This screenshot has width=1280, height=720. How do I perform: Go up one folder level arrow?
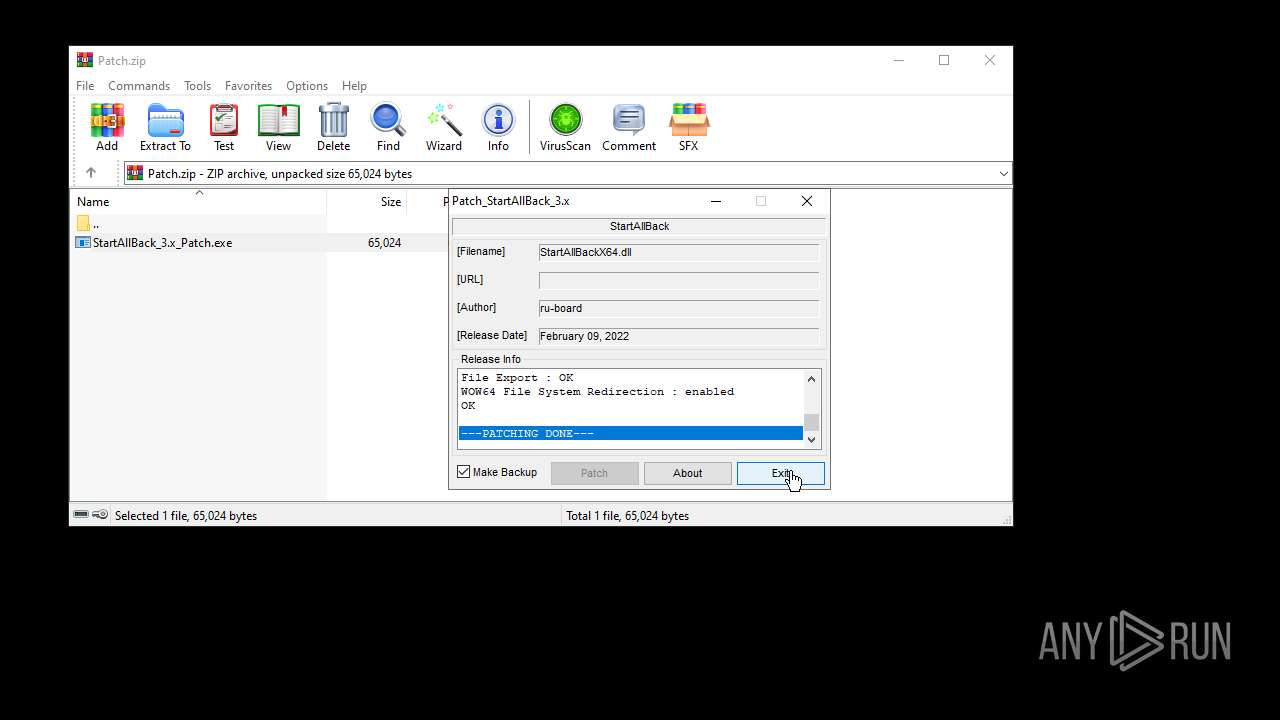91,173
